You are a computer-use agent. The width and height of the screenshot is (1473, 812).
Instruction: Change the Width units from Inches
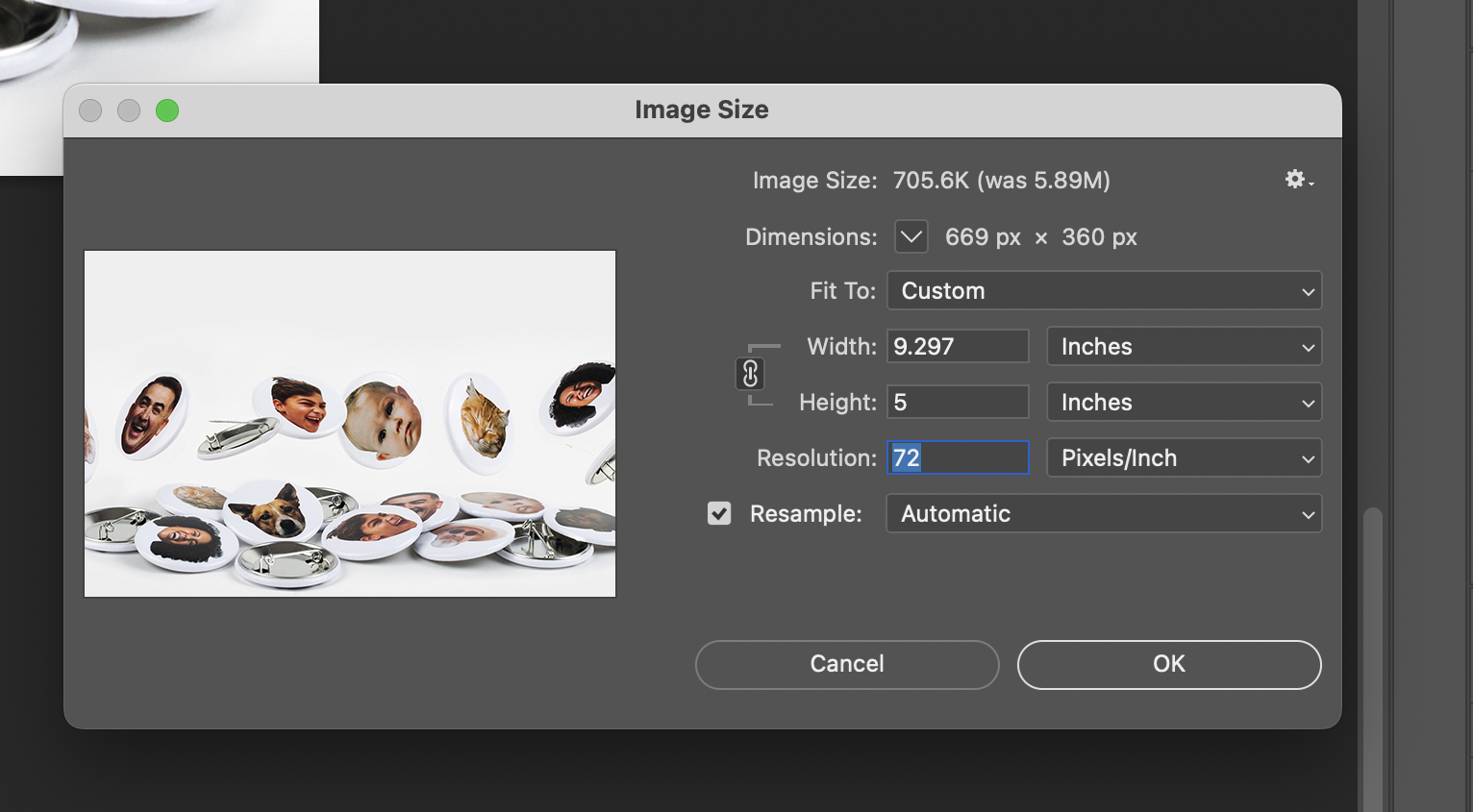(1184, 346)
